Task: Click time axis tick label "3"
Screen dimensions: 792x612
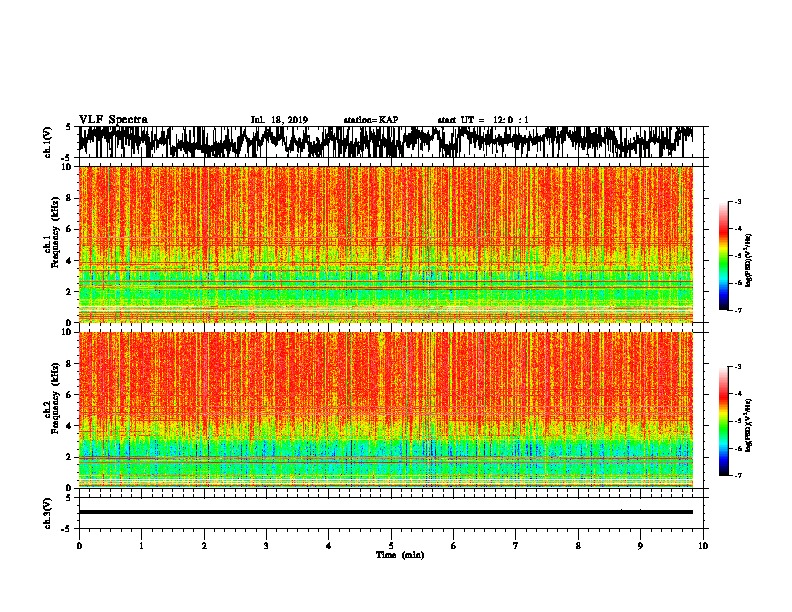Action: coord(266,546)
